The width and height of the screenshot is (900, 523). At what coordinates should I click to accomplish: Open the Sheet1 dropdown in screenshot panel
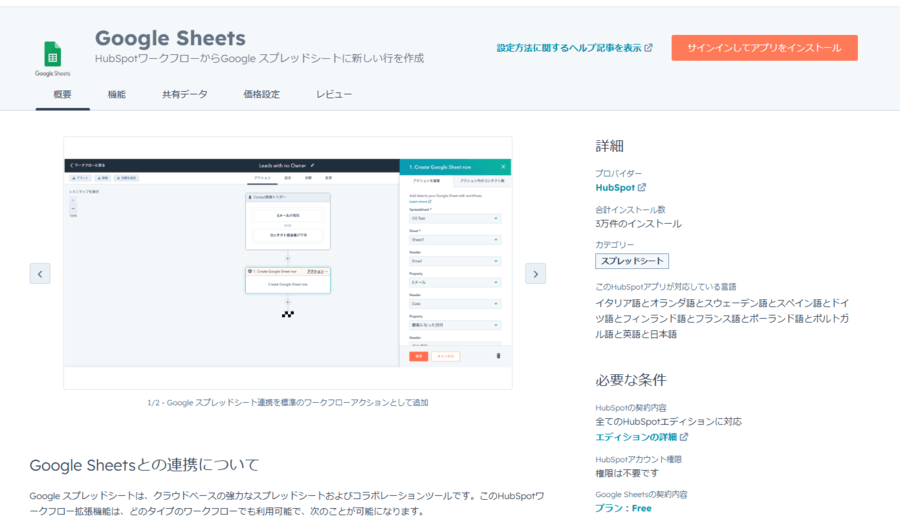[x=455, y=240]
